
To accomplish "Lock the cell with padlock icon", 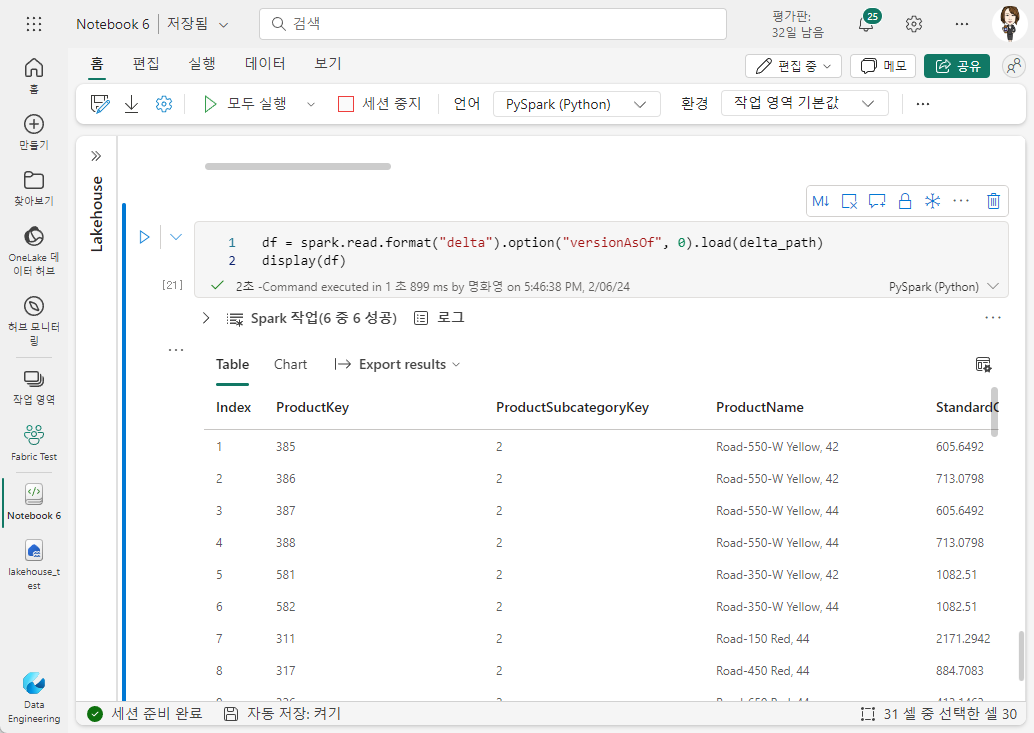I will (905, 201).
